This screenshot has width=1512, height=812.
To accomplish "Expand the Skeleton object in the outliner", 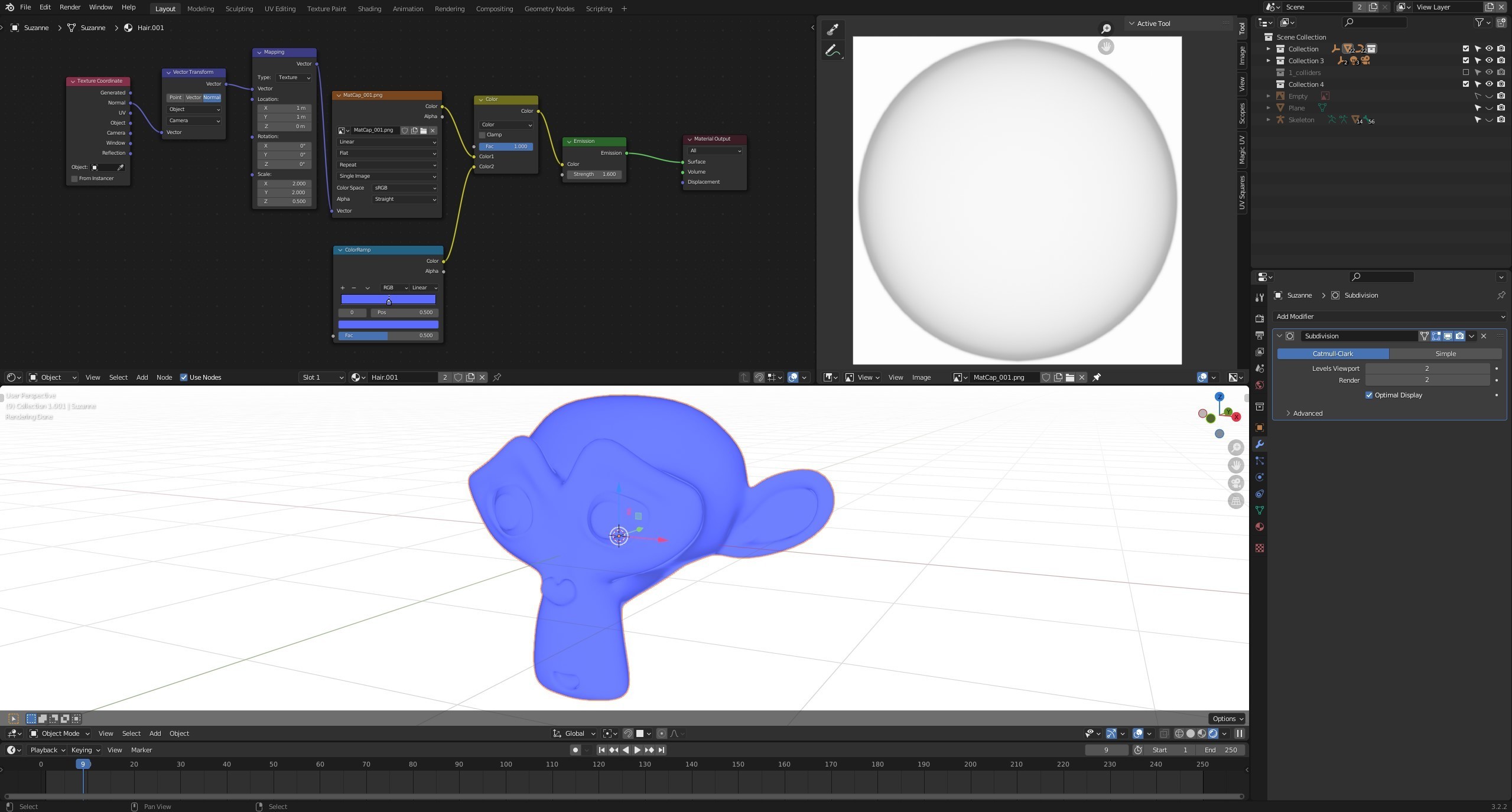I will 1268,119.
